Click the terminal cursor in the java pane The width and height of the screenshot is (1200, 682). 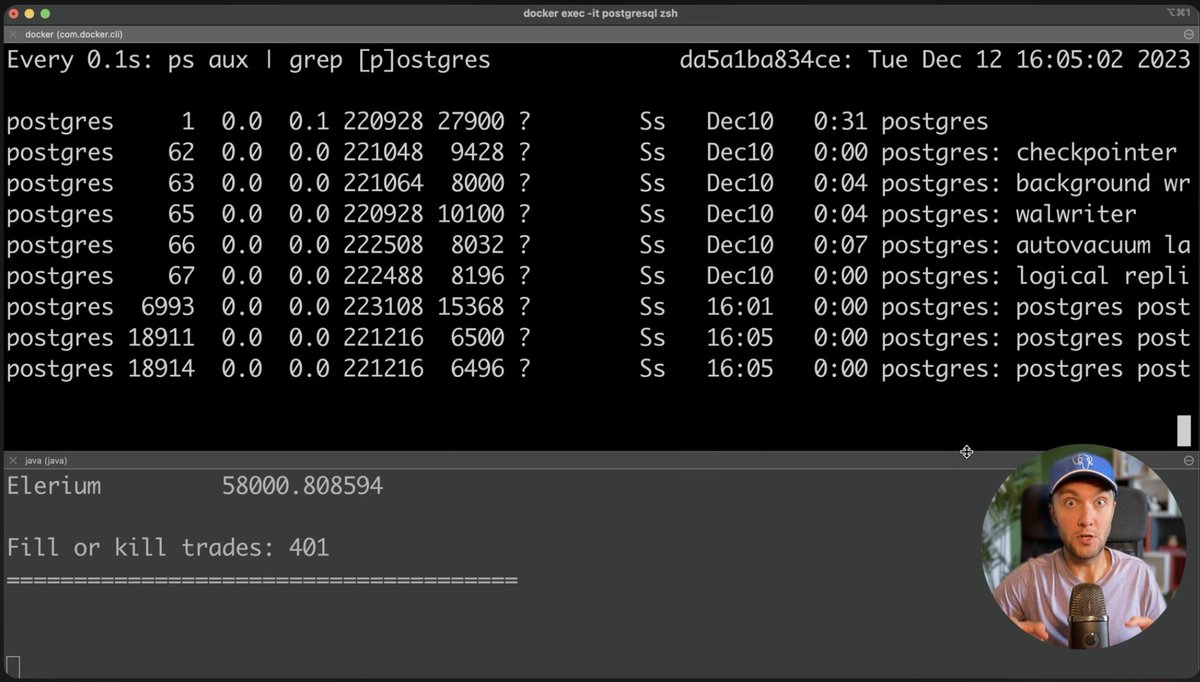[x=13, y=666]
